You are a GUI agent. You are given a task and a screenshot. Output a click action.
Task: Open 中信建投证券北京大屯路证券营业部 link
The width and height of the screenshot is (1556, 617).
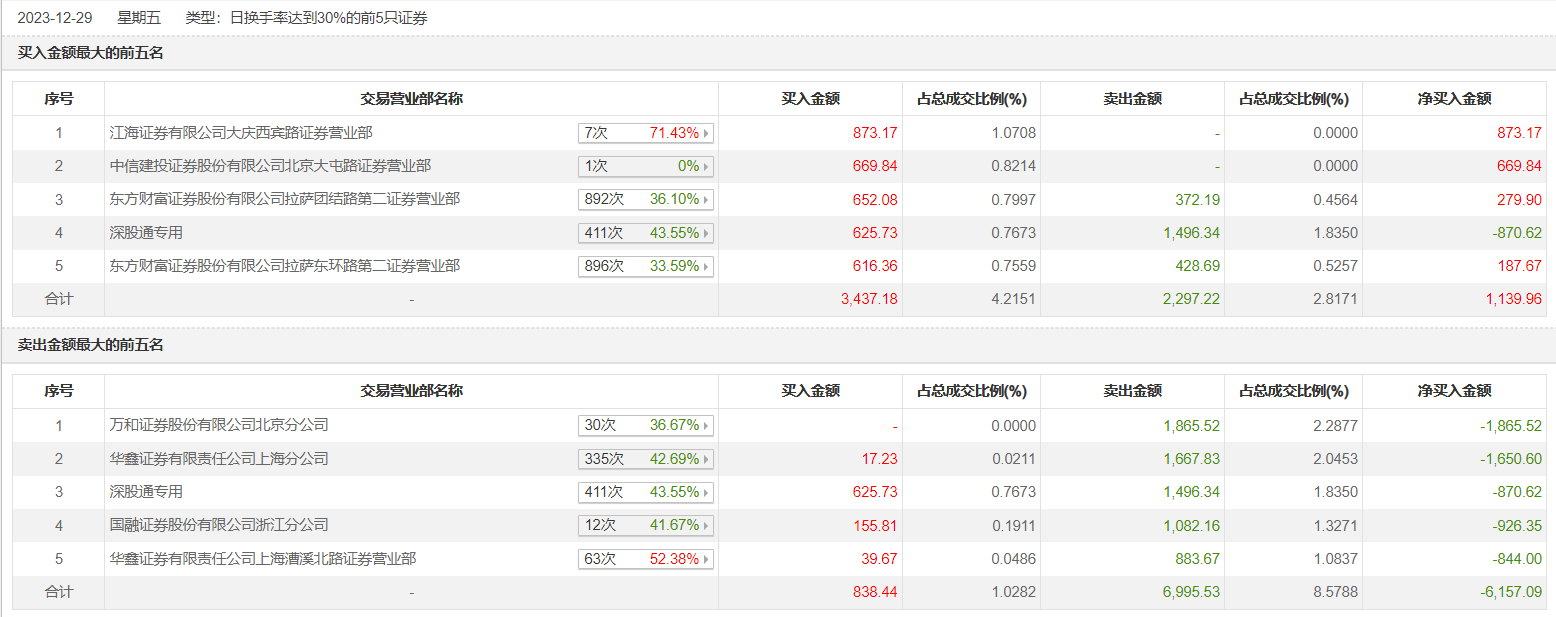(270, 166)
